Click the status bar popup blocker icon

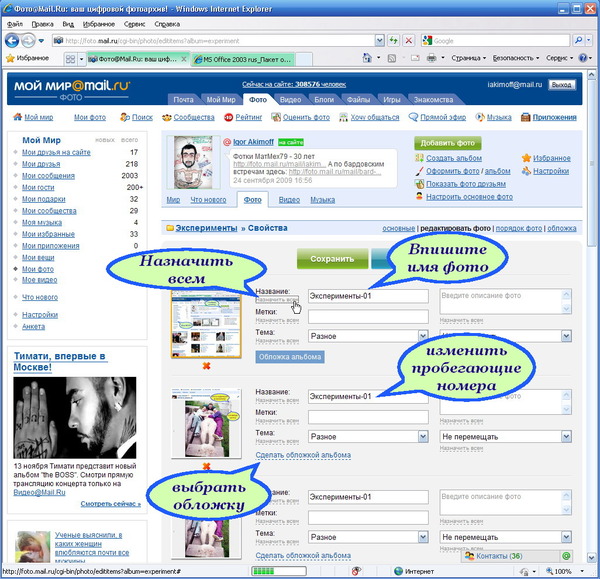pos(356,571)
